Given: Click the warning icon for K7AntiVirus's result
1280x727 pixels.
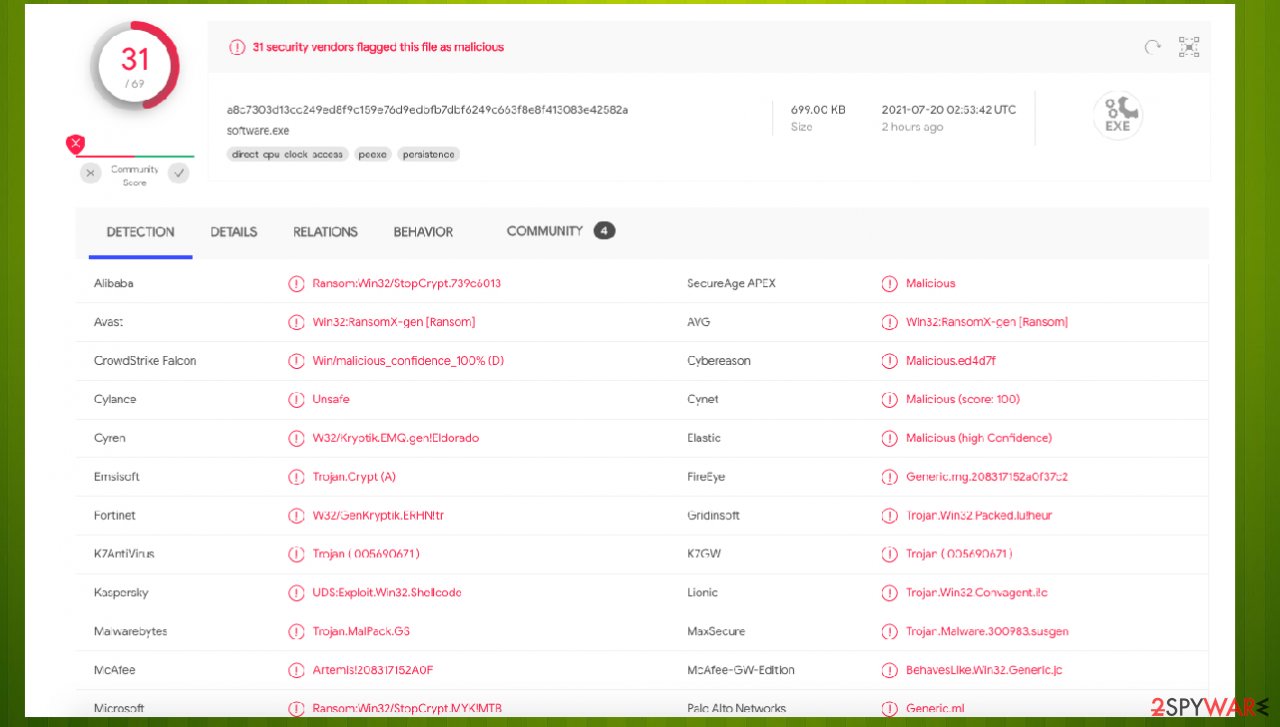Looking at the screenshot, I should (x=296, y=554).
